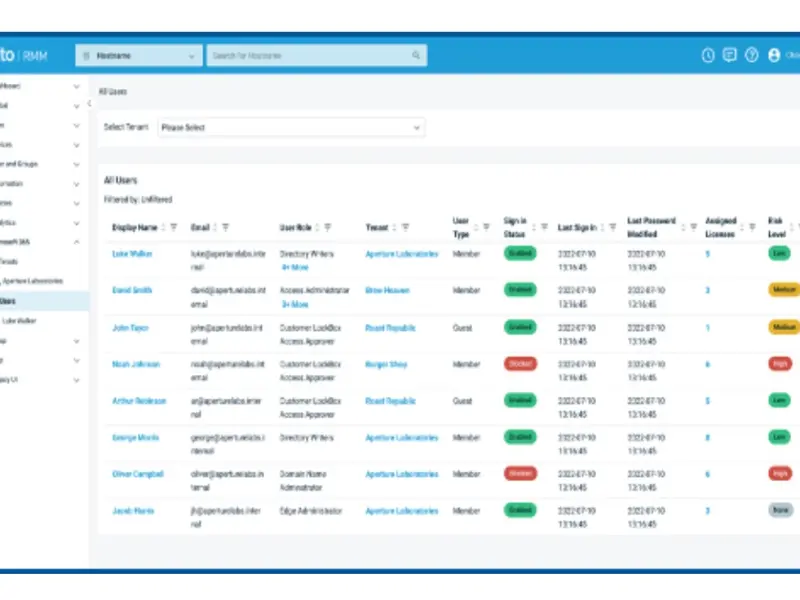Screen dimensions: 800x600
Task: Select Aperture Laboratories in the sidebar
Action: (34, 281)
